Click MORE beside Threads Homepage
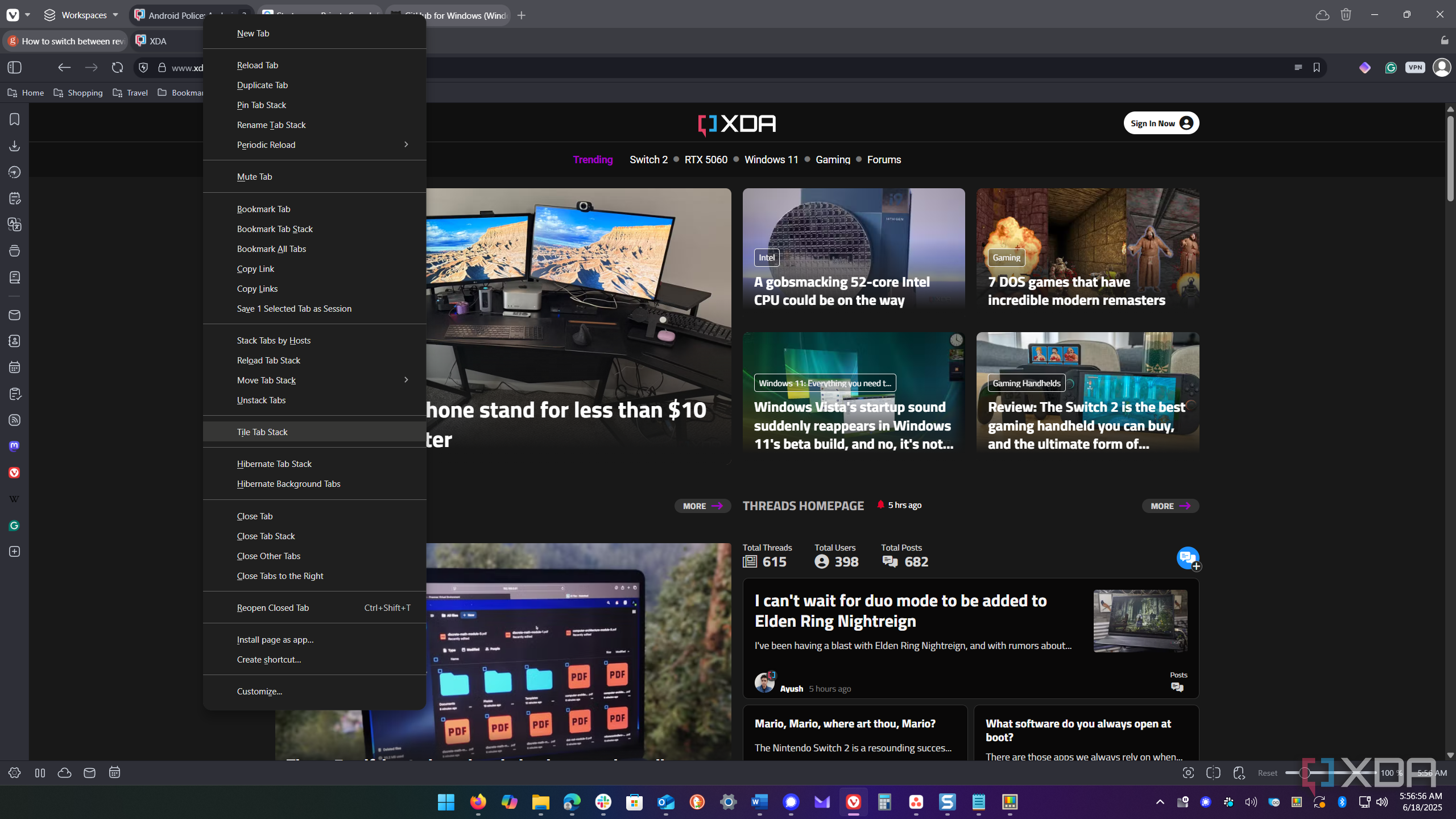Screen dimensions: 1456x819 (x=1170, y=506)
